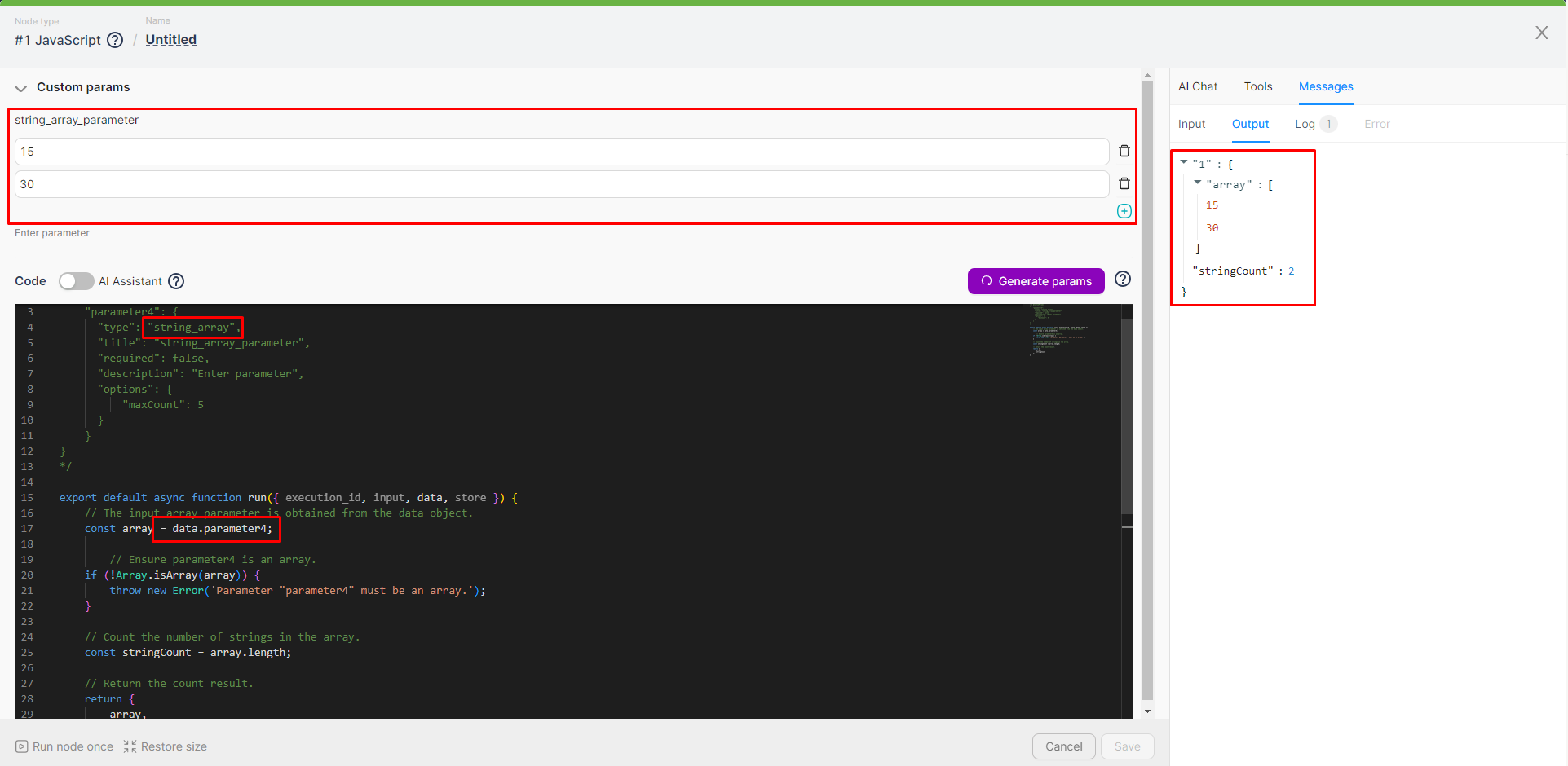Enable the AI Assistant toggle

click(76, 280)
